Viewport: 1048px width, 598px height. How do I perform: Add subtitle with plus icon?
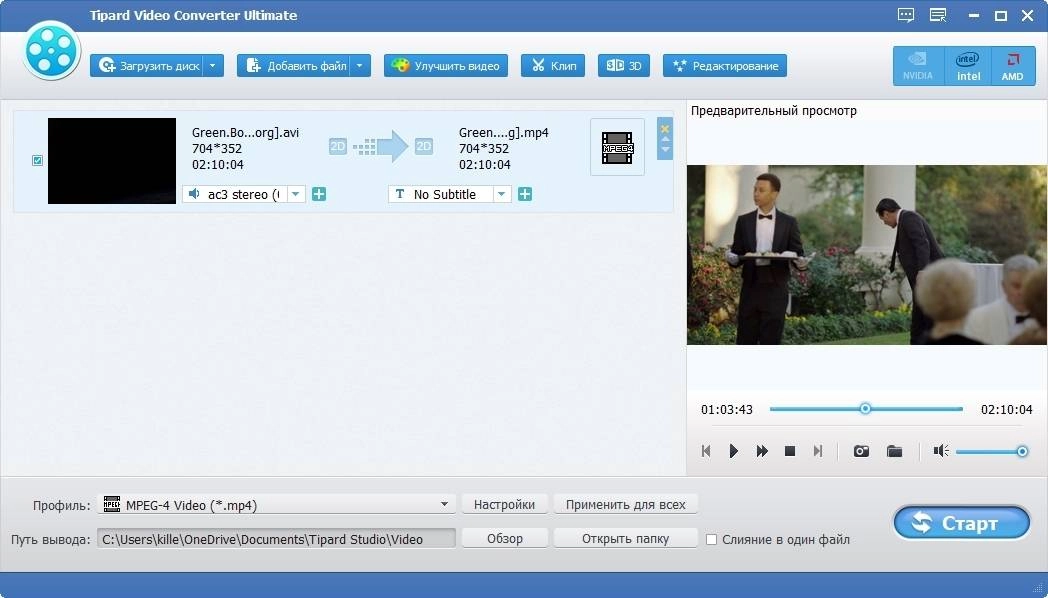525,194
